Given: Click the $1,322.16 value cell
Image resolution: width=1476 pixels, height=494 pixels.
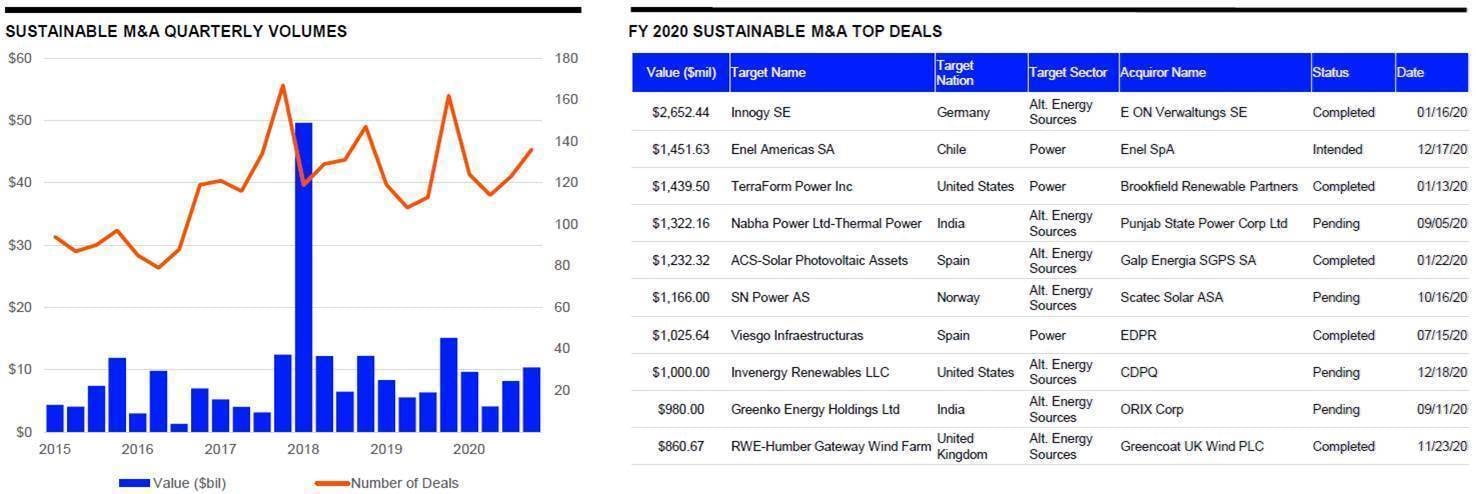Looking at the screenshot, I should click(x=680, y=224).
